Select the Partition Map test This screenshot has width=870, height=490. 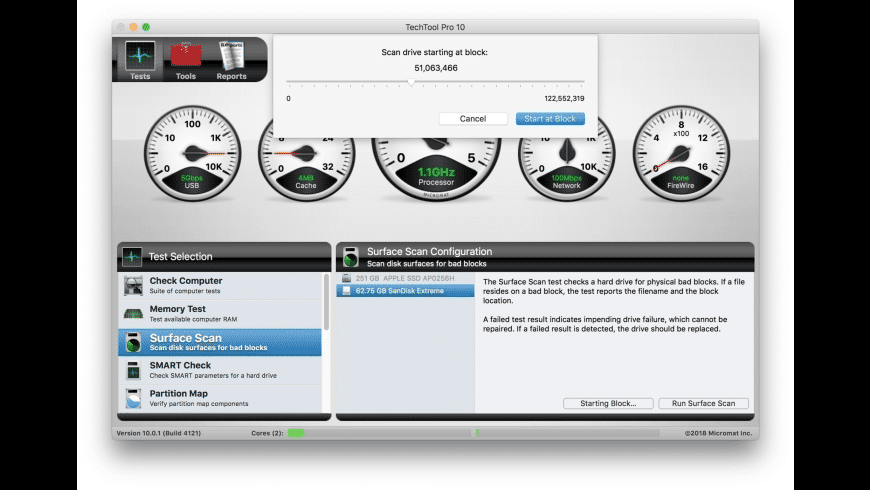[220, 398]
